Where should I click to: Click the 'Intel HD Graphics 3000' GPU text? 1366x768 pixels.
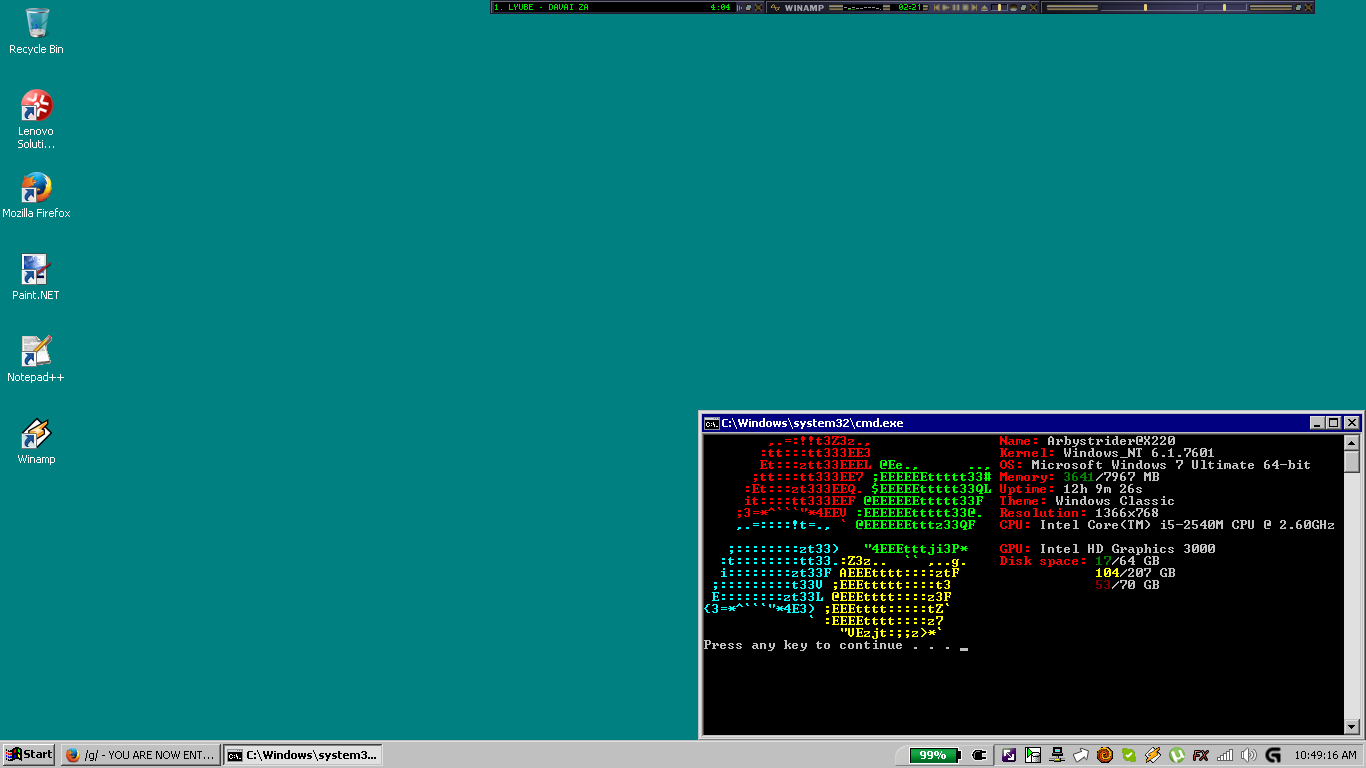click(x=1127, y=549)
